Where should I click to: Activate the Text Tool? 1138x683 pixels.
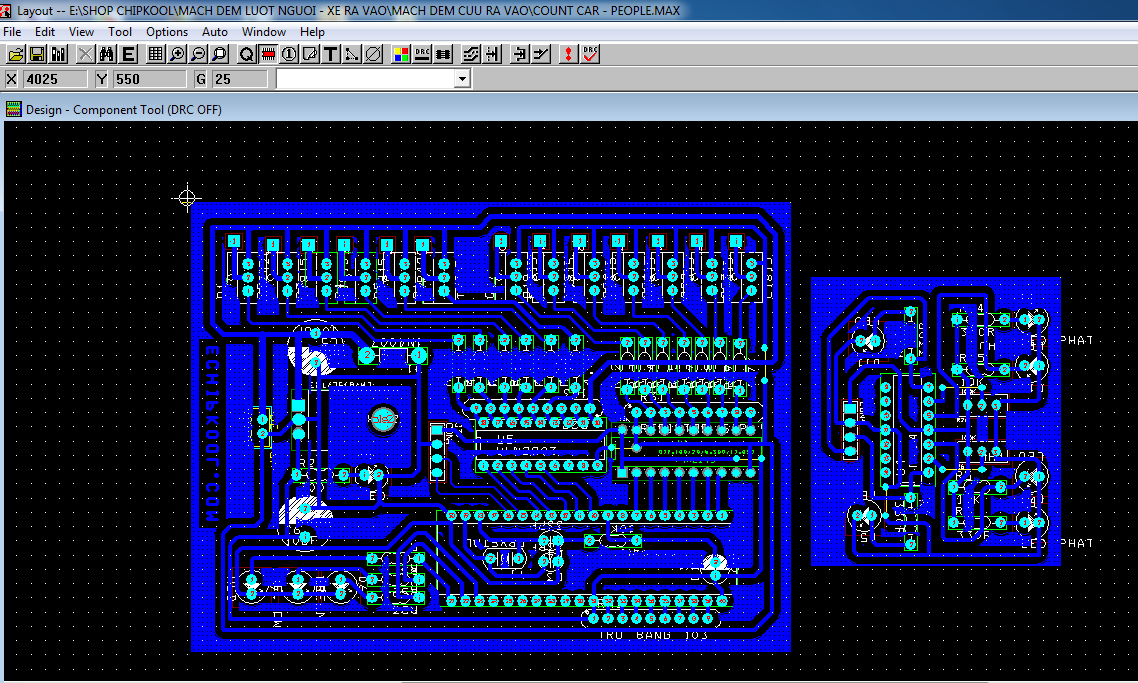point(331,54)
